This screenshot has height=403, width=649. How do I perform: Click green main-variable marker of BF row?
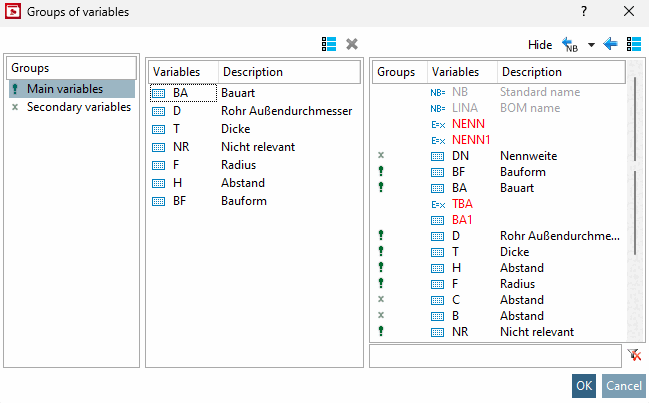click(x=381, y=171)
